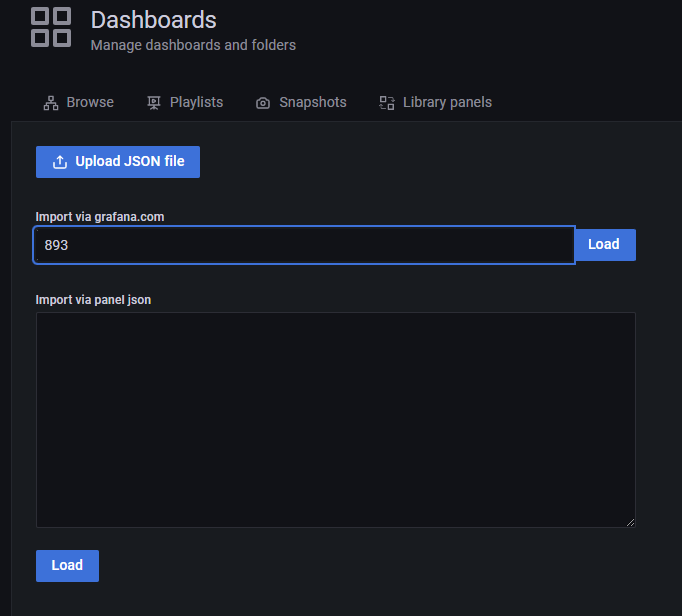Click Manage dashboards and folders subtitle
682x616 pixels.
193,45
